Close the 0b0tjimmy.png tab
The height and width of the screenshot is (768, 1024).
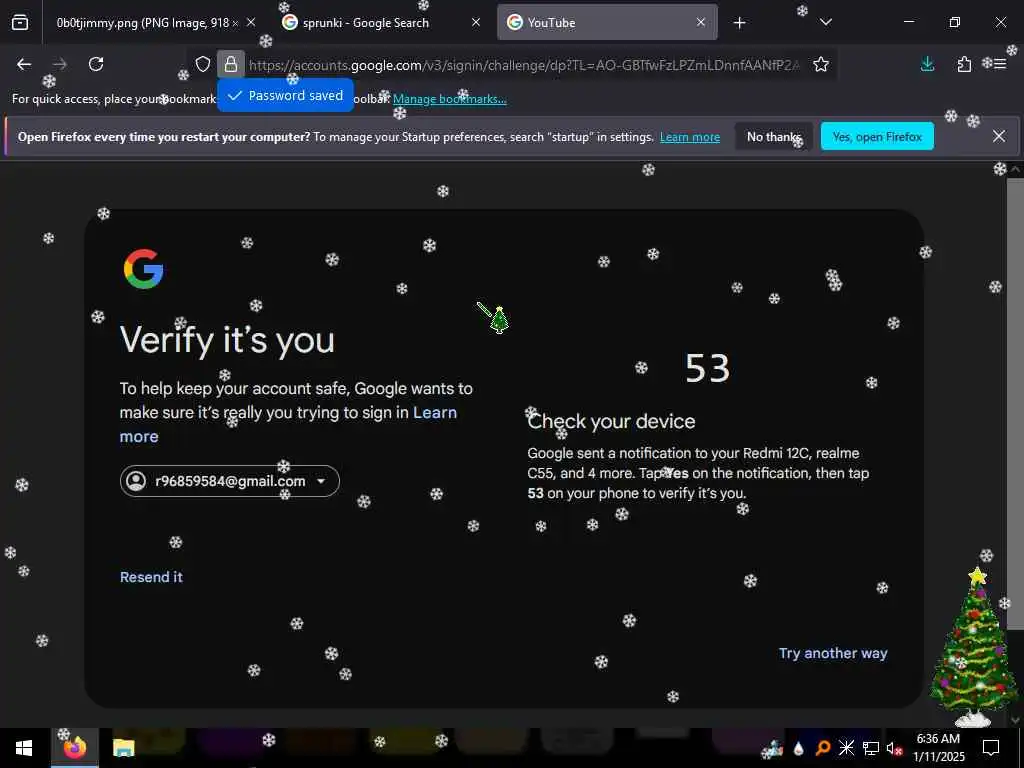coord(251,23)
